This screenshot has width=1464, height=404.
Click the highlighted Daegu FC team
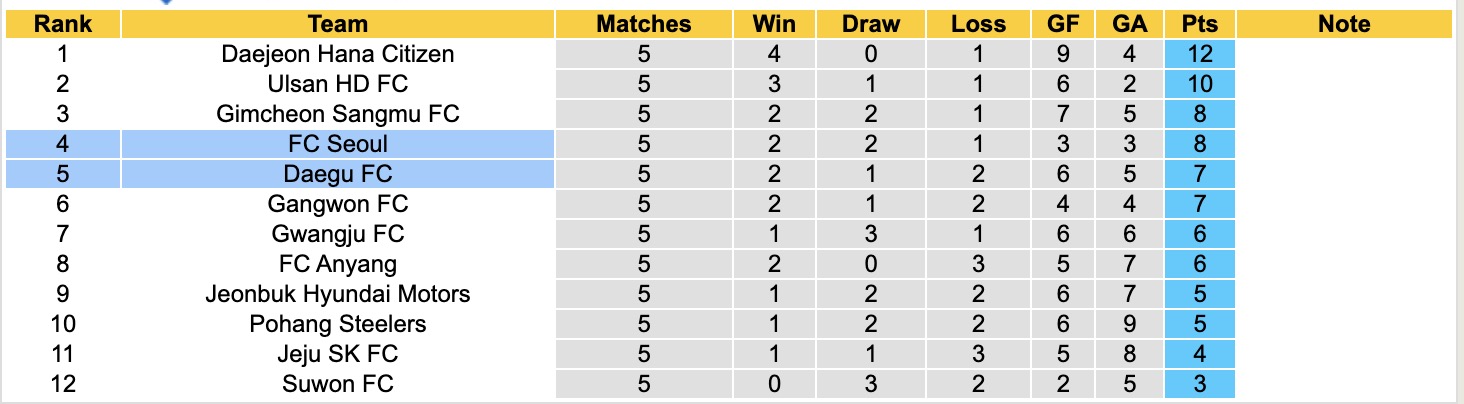click(338, 174)
